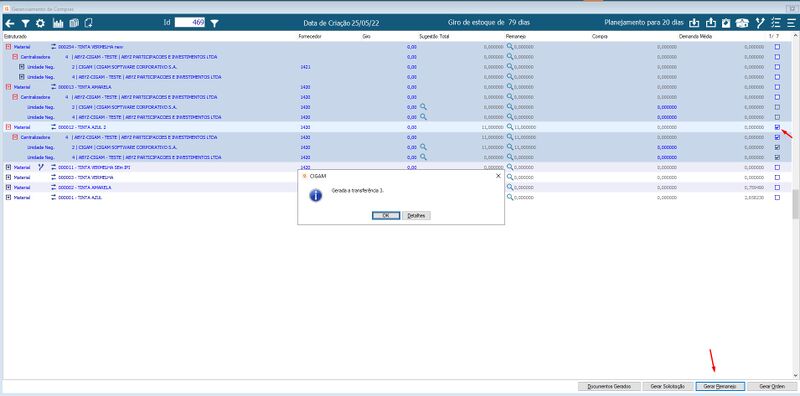Go back with the left arrow icon
The height and width of the screenshot is (396, 800).
pyautogui.click(x=10, y=23)
